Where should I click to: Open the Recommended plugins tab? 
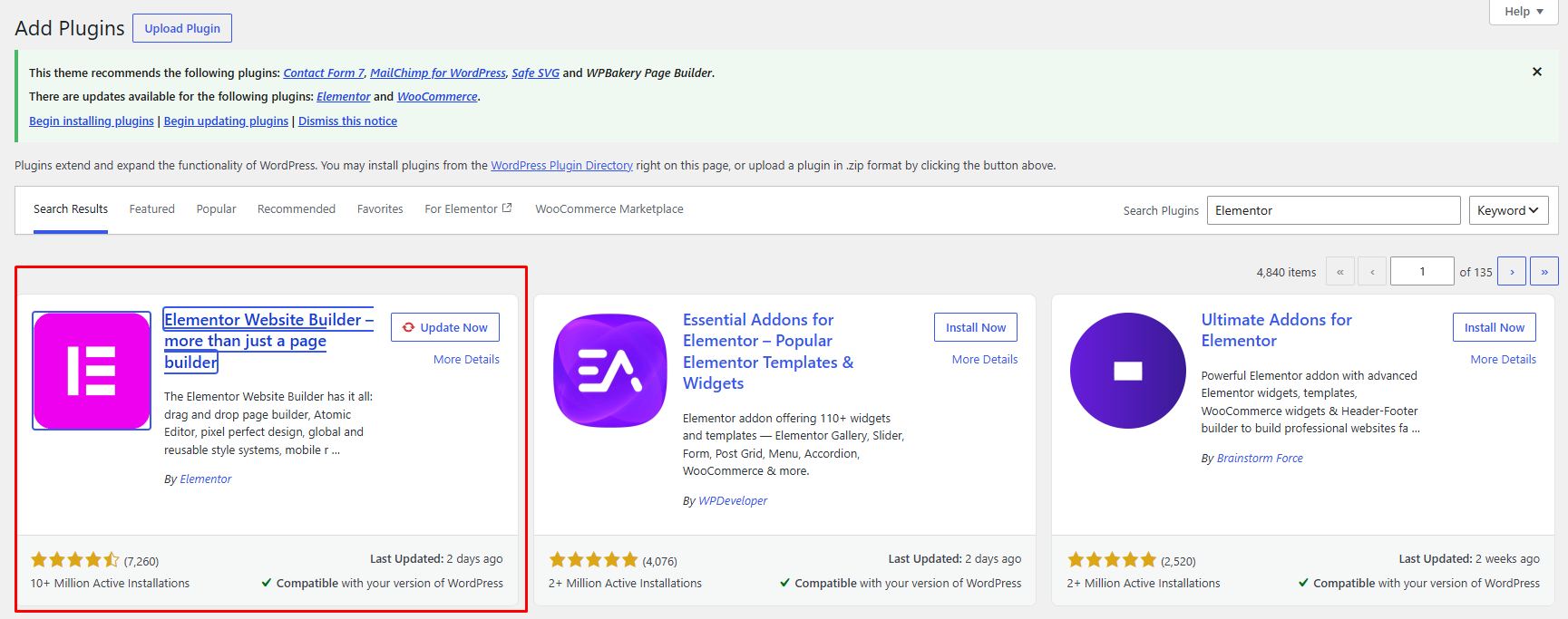[297, 209]
